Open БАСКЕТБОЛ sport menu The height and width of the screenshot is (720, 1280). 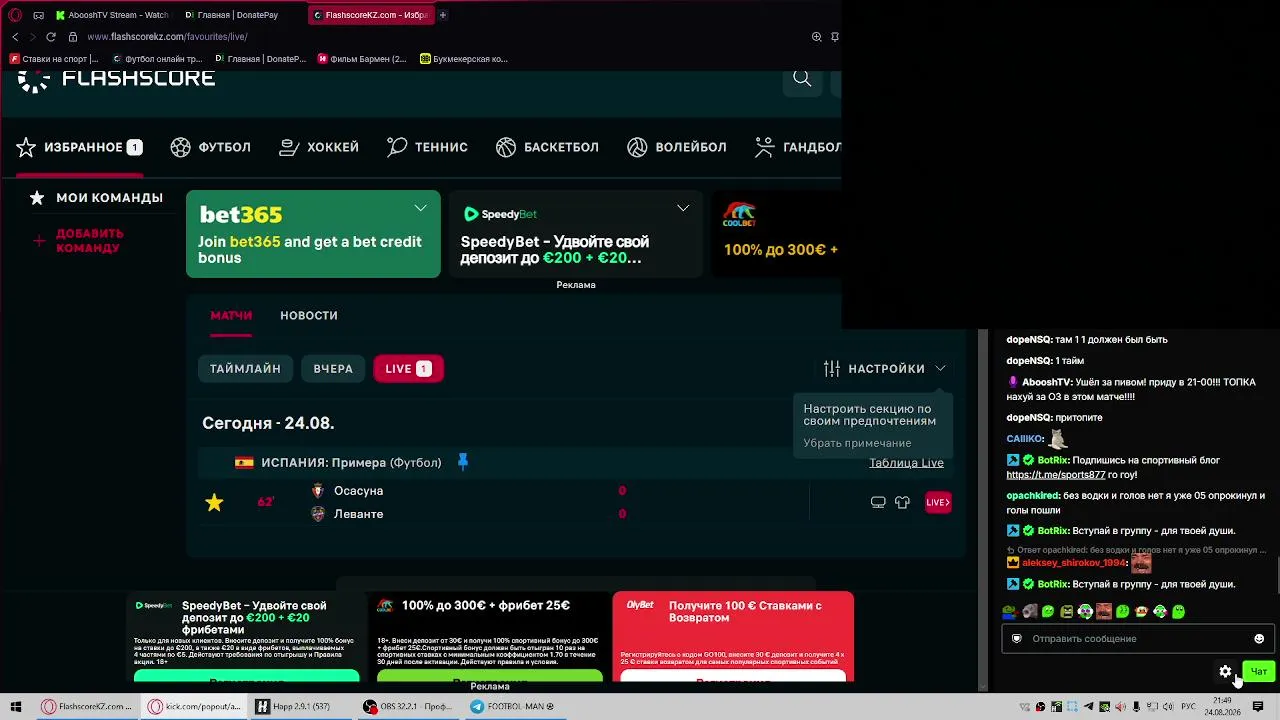click(x=547, y=148)
